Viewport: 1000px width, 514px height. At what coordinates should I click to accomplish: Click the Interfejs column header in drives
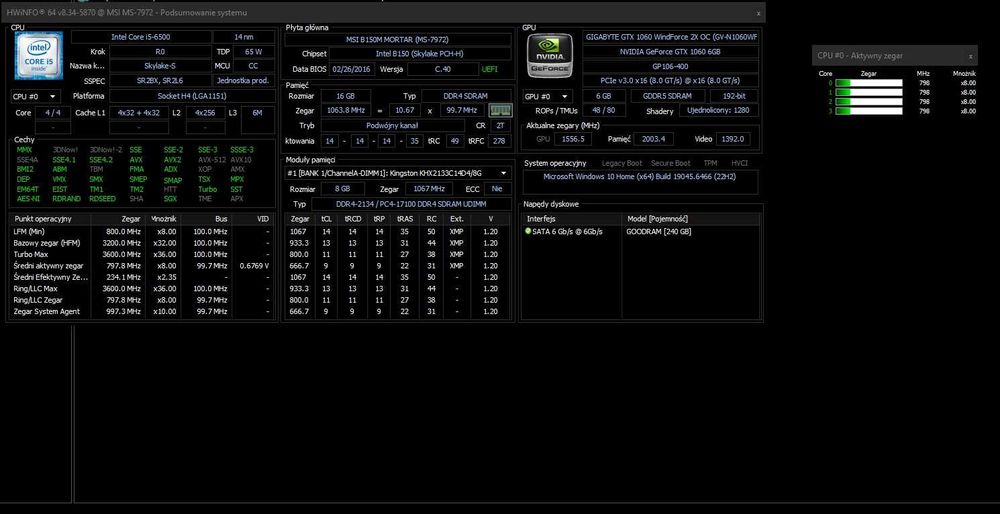pos(572,219)
